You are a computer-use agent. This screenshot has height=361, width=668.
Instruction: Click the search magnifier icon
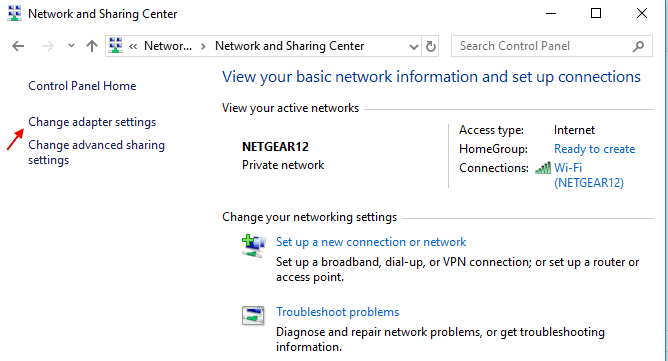pyautogui.click(x=638, y=46)
